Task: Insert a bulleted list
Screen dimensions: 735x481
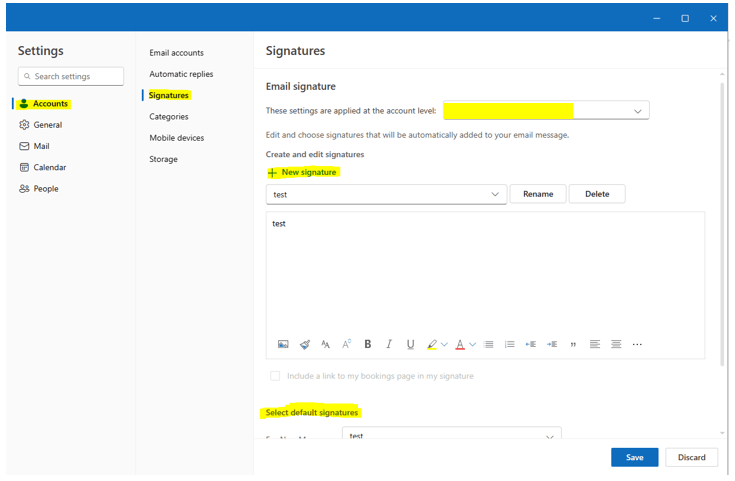Action: pyautogui.click(x=488, y=345)
